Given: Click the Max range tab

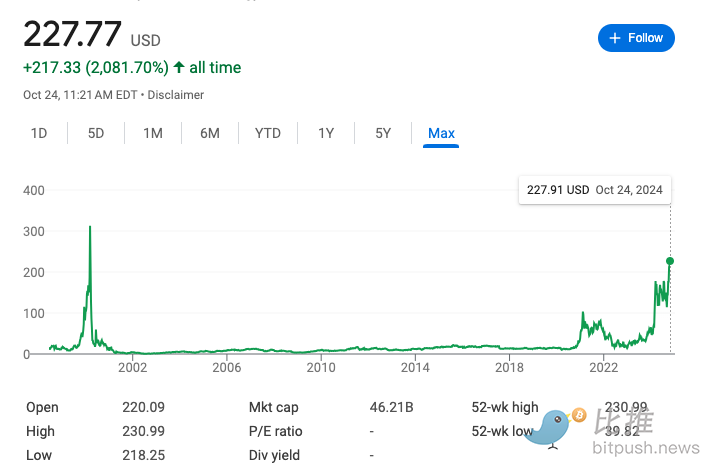Looking at the screenshot, I should [441, 133].
